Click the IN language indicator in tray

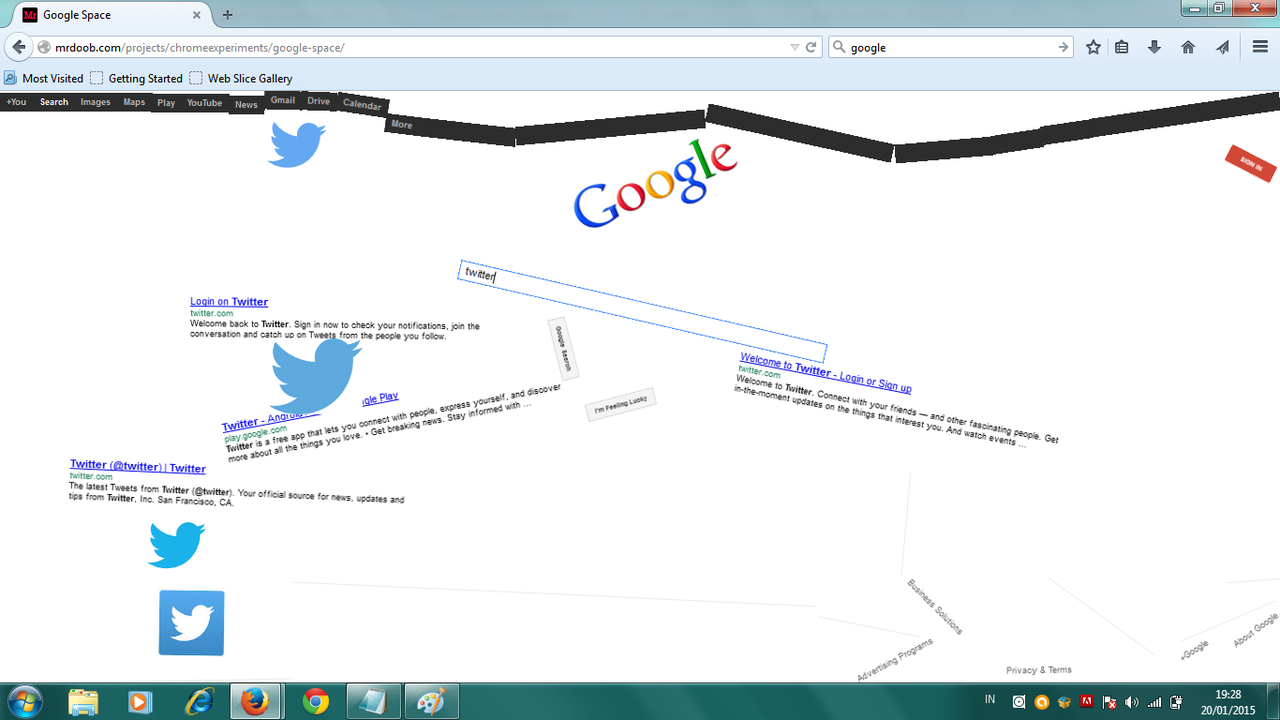tap(990, 699)
